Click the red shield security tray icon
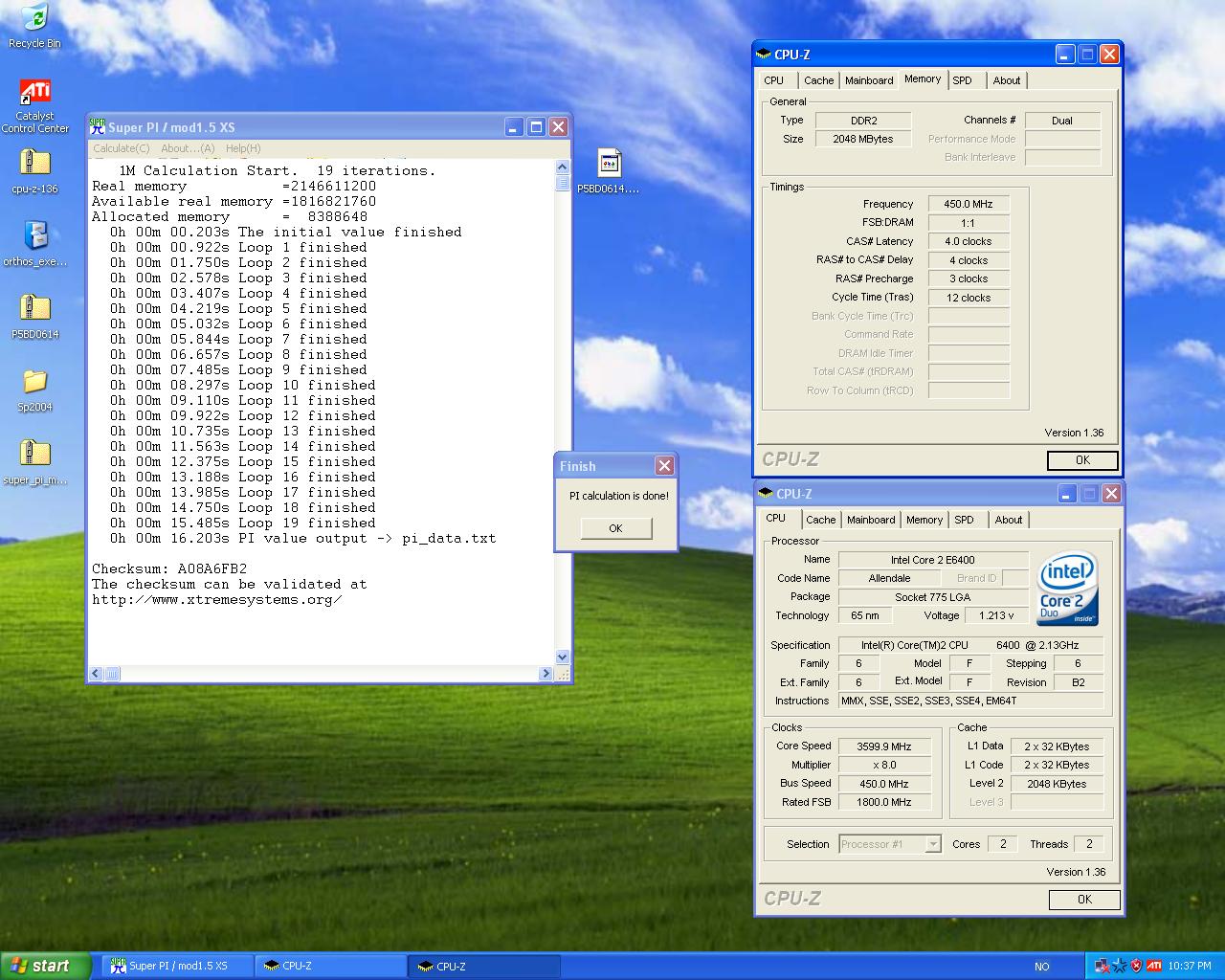Viewport: 1225px width, 980px height. [x=1136, y=966]
